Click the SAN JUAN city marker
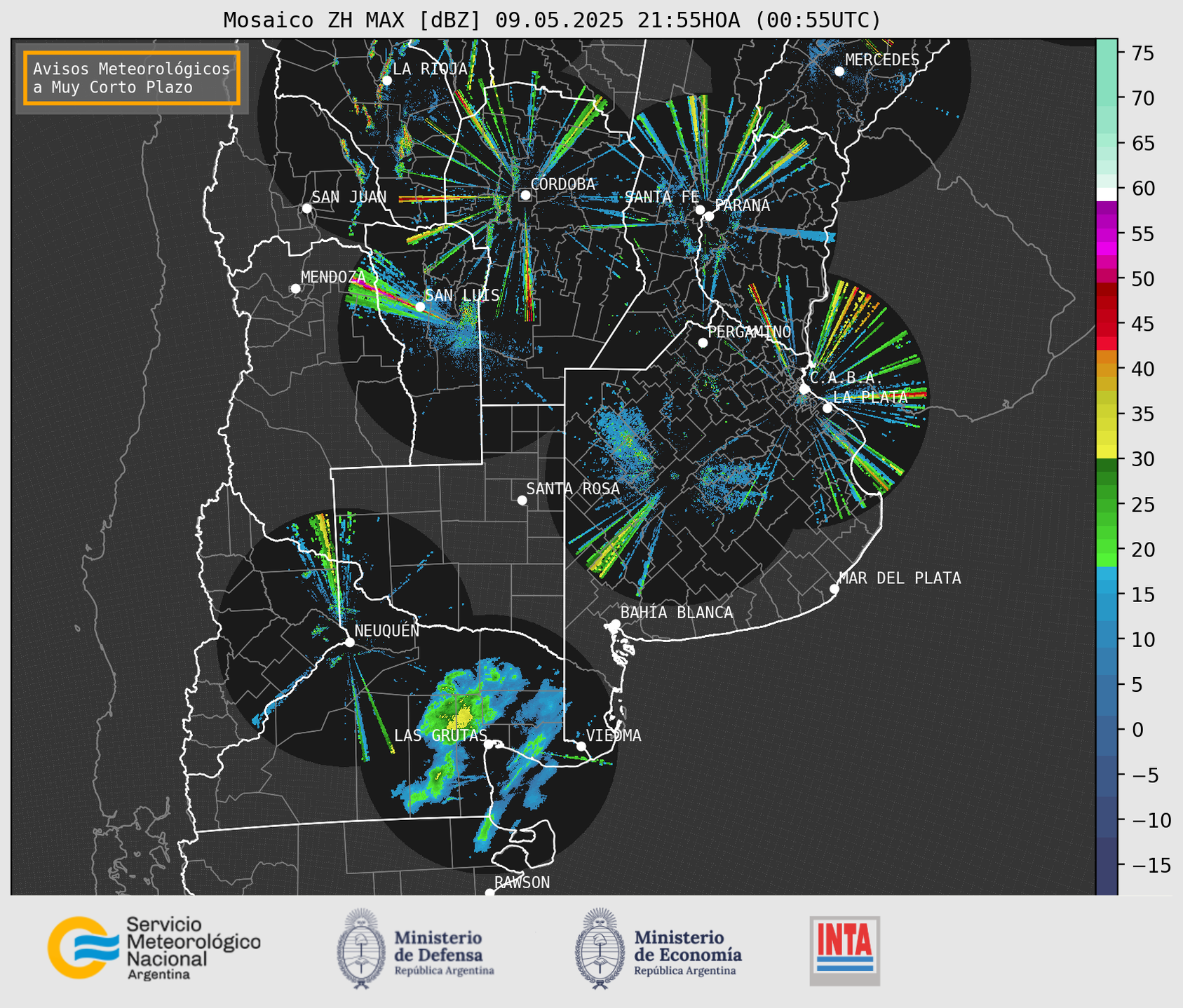The image size is (1183, 1008). tap(306, 208)
